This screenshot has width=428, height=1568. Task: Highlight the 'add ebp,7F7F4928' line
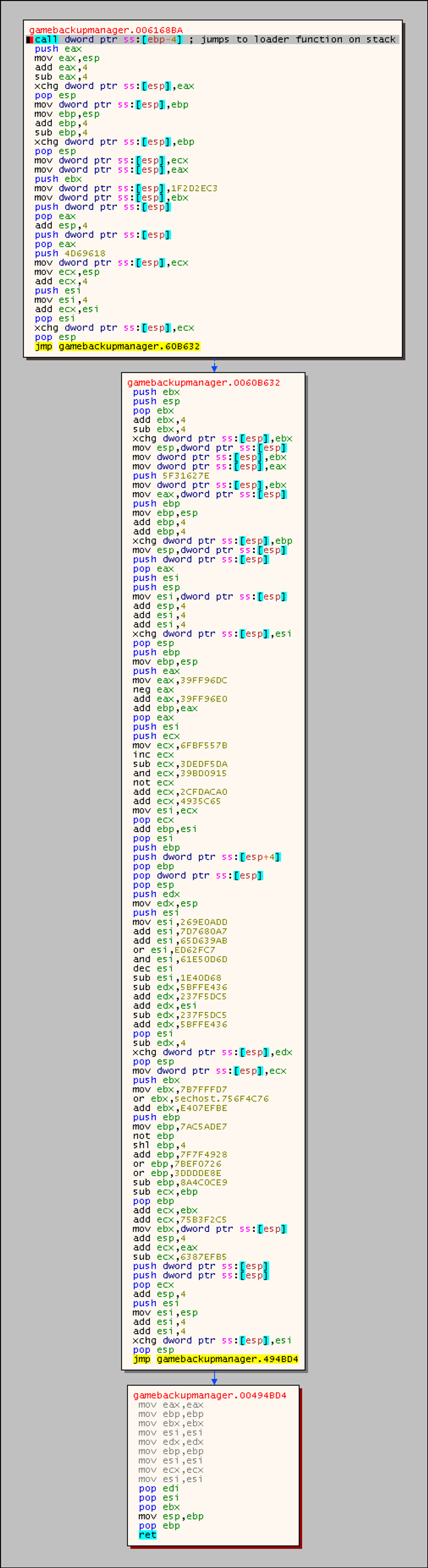coord(179,1155)
